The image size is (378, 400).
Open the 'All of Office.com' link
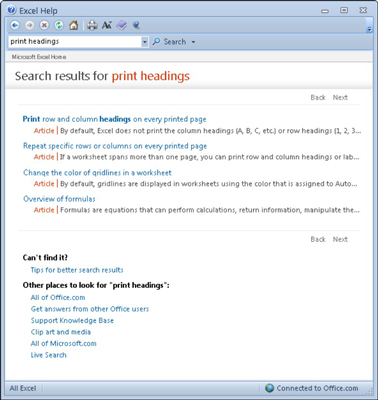[58, 297]
